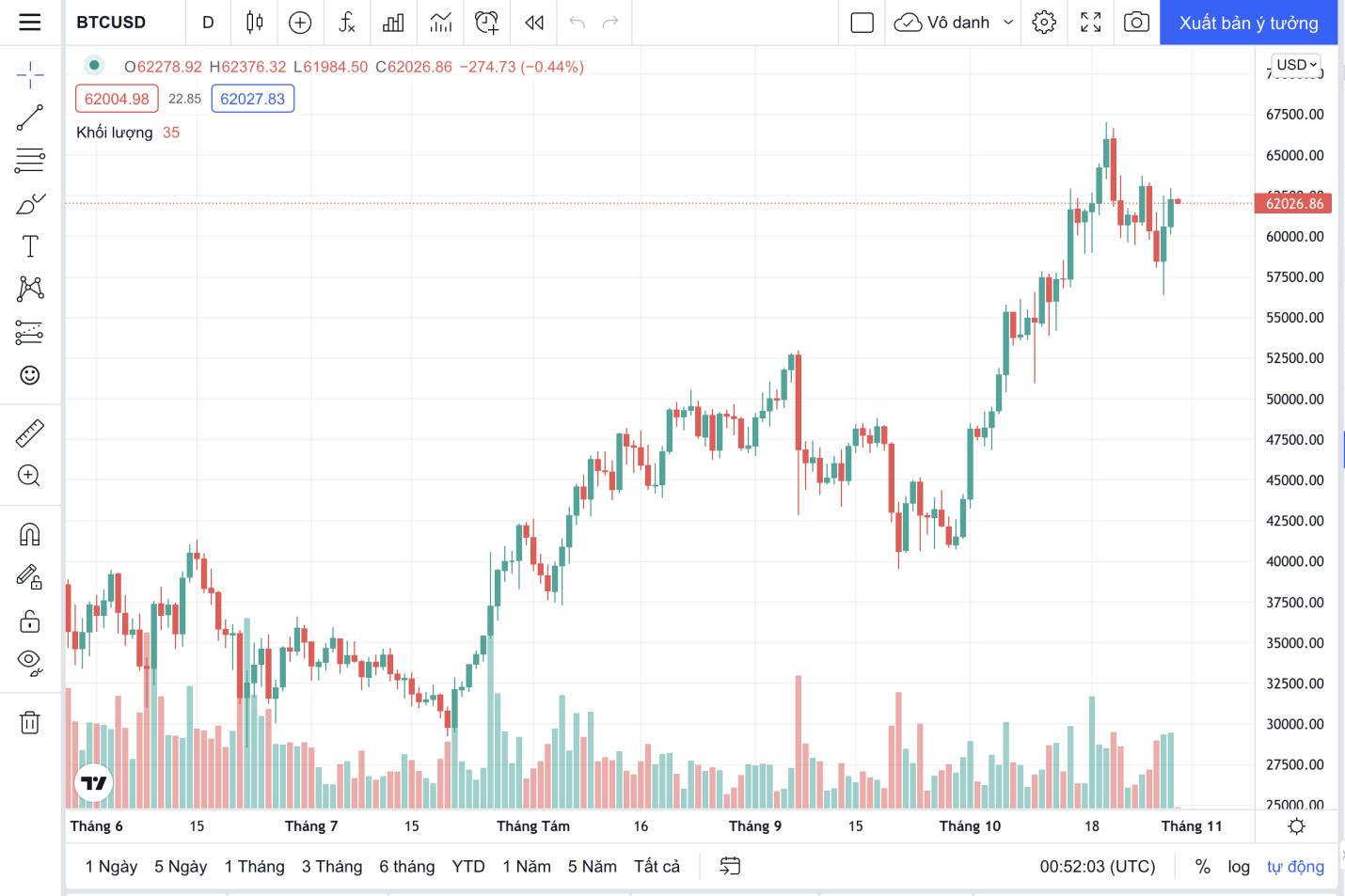
Task: Take a chart snapshot with camera icon
Action: [1136, 23]
